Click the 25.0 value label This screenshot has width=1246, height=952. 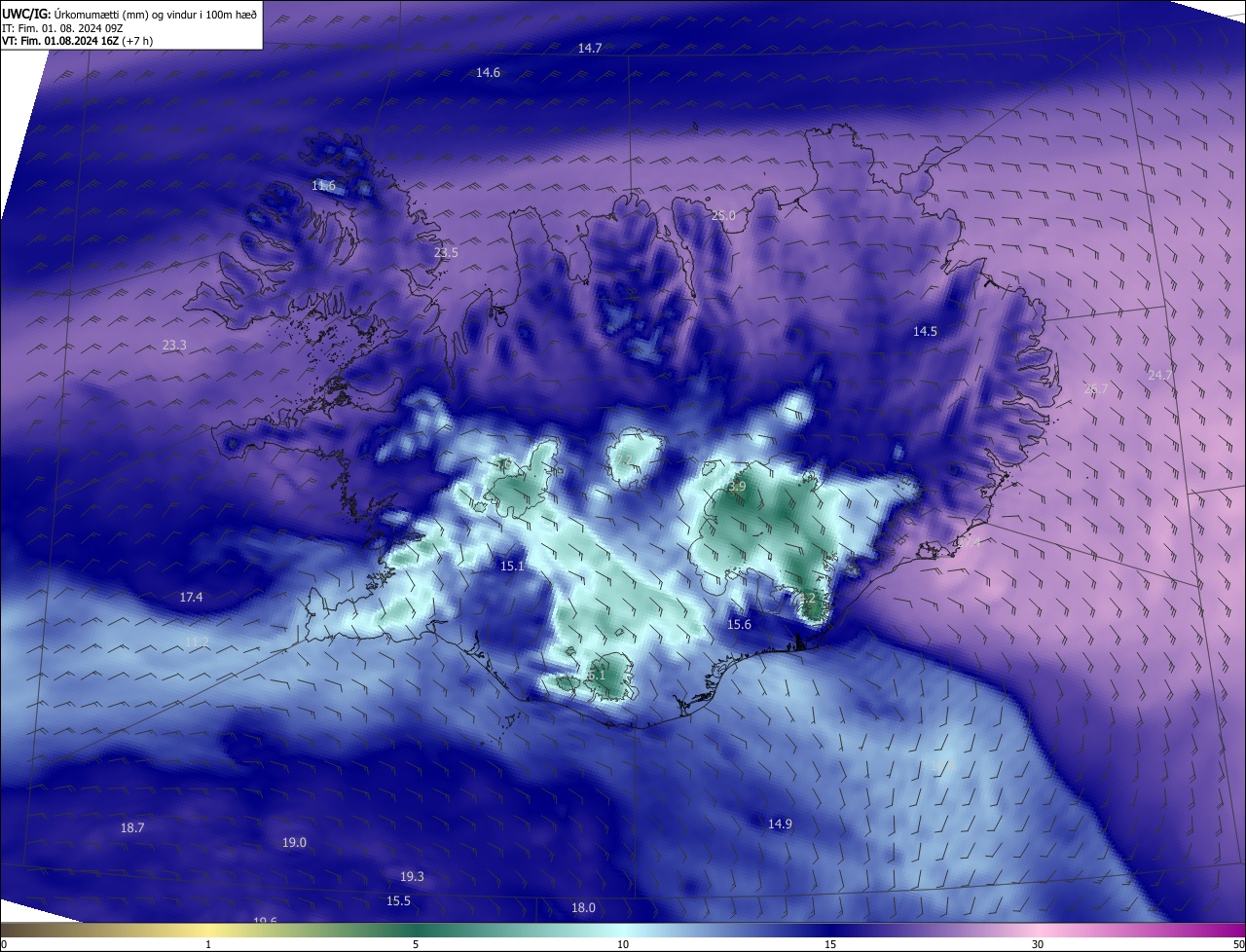pyautogui.click(x=723, y=215)
